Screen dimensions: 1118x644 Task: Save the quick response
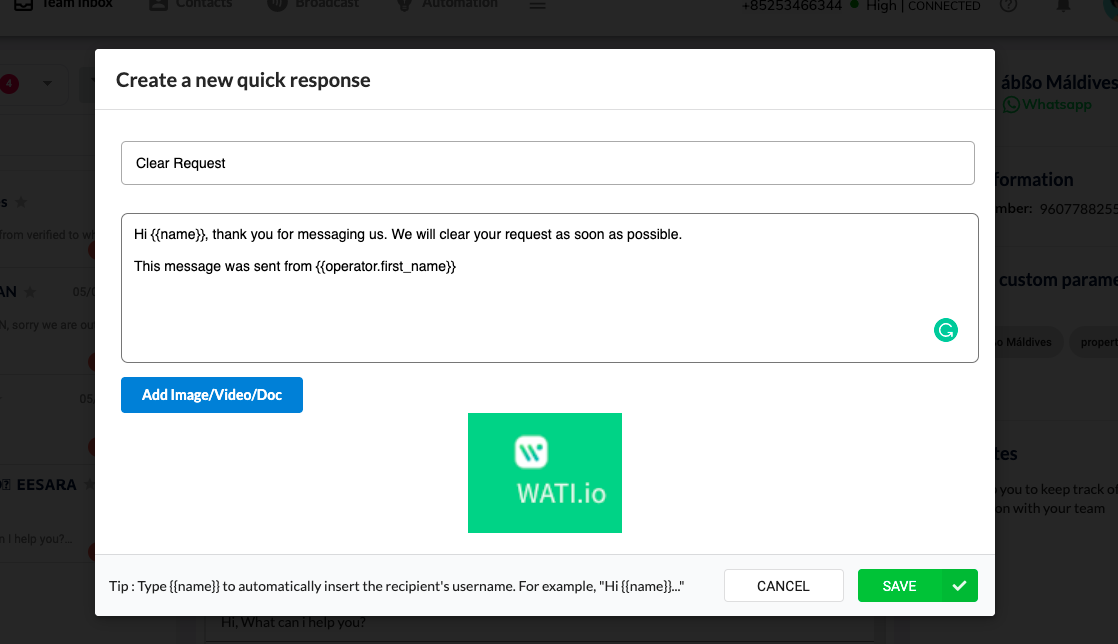(917, 586)
